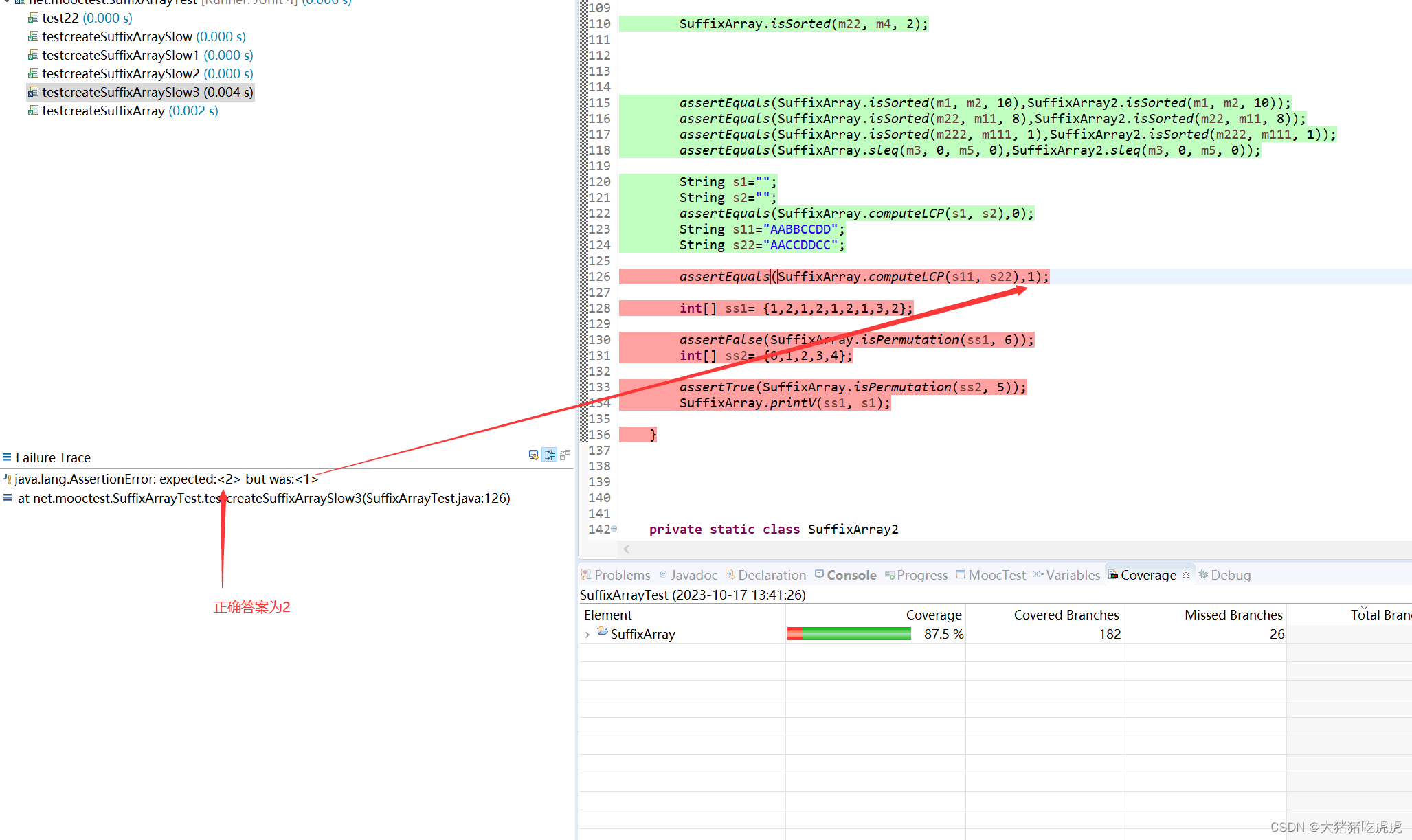Click the SuffixArray project folder icon
Viewport: 1412px width, 840px height.
coord(603,631)
